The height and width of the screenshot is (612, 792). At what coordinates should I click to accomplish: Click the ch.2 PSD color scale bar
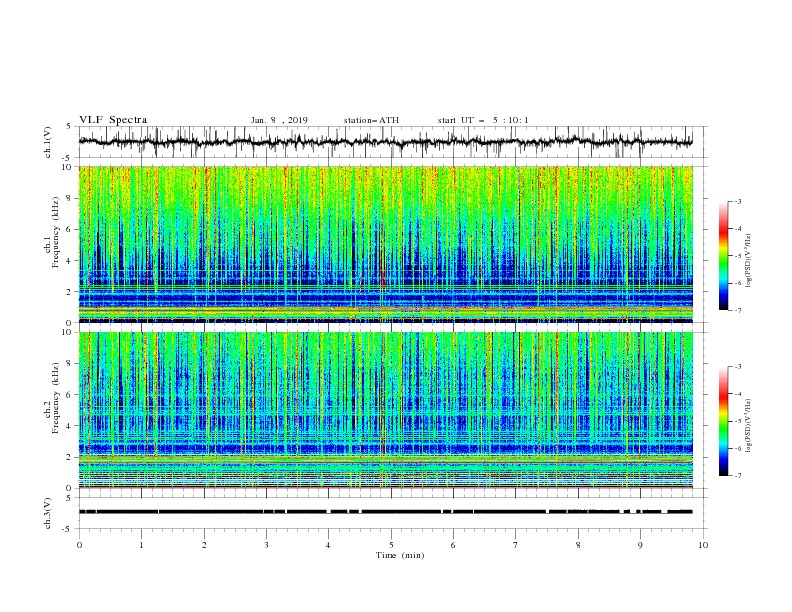pyautogui.click(x=723, y=421)
